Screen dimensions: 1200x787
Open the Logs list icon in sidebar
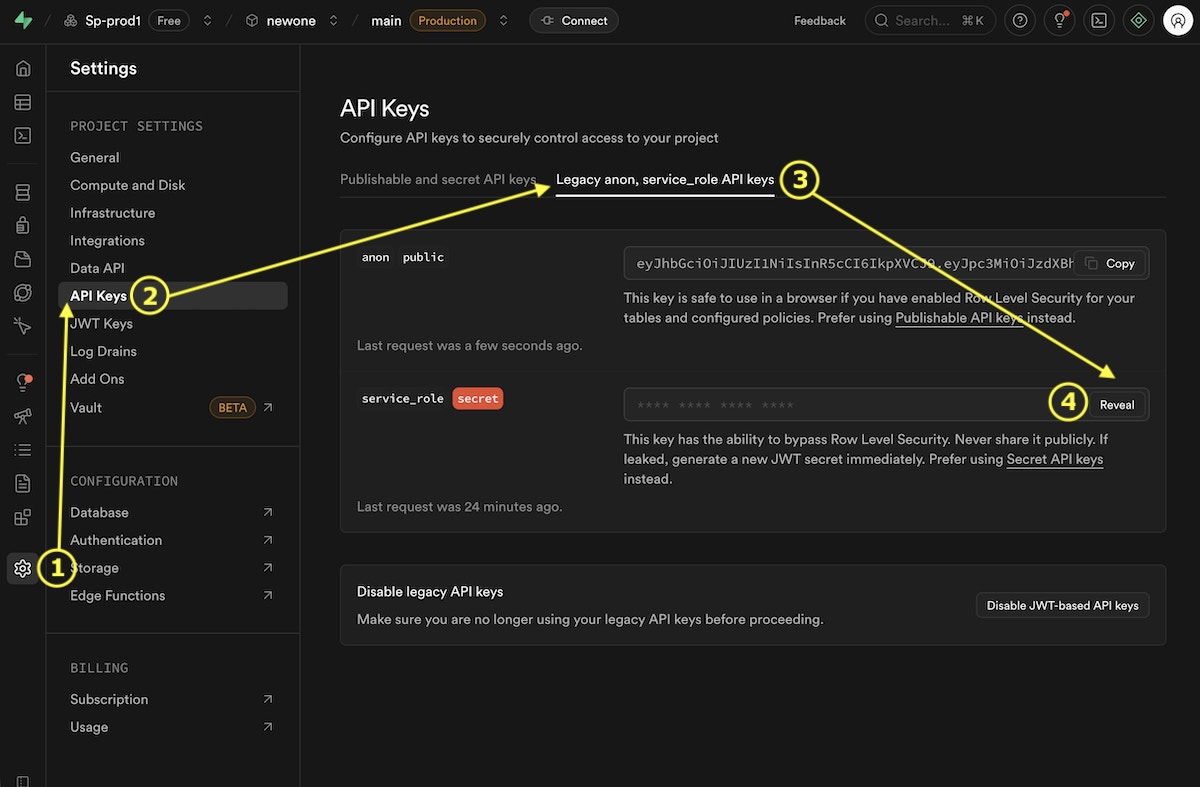click(23, 450)
